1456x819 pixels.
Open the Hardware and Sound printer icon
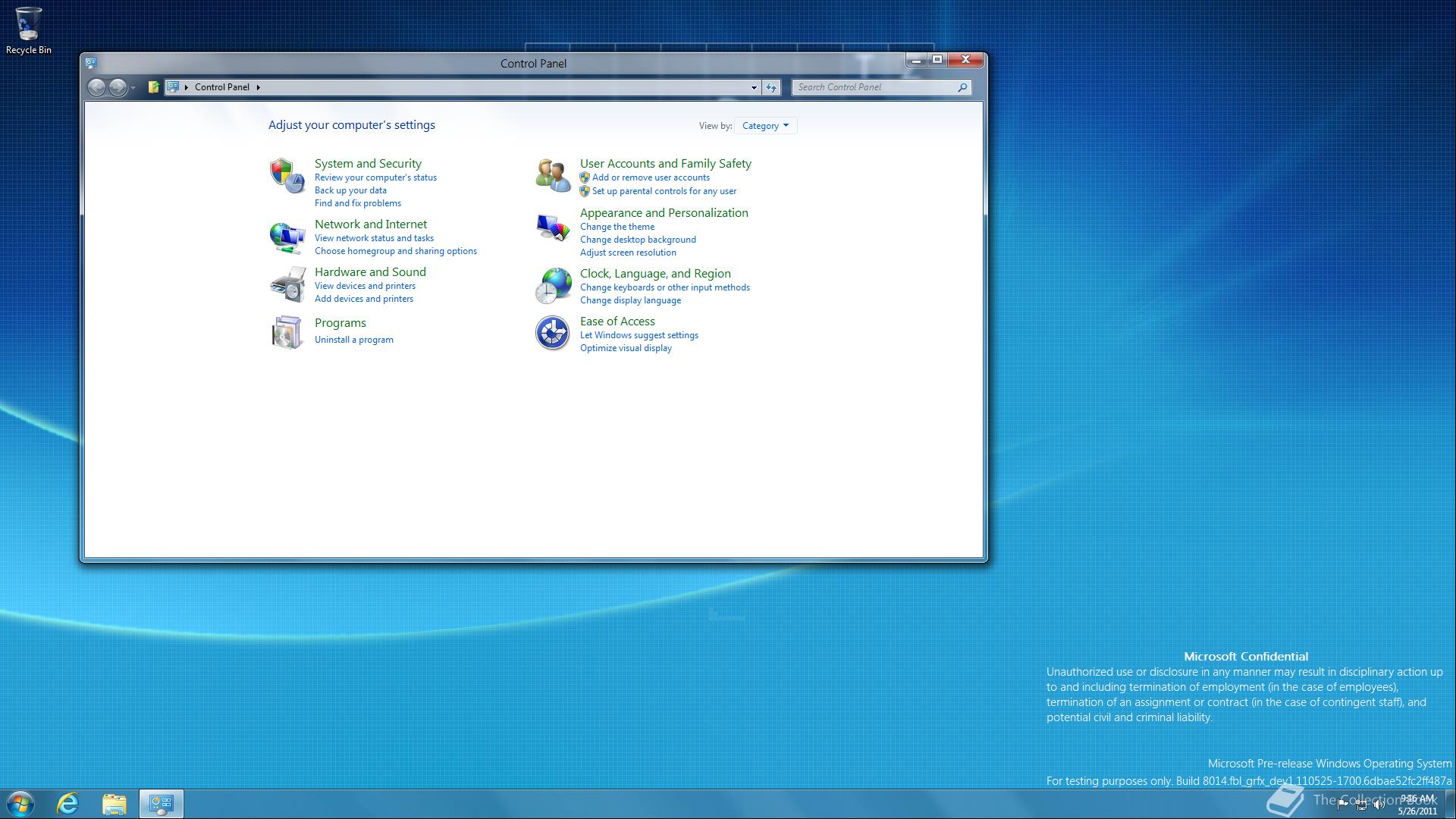(x=287, y=285)
